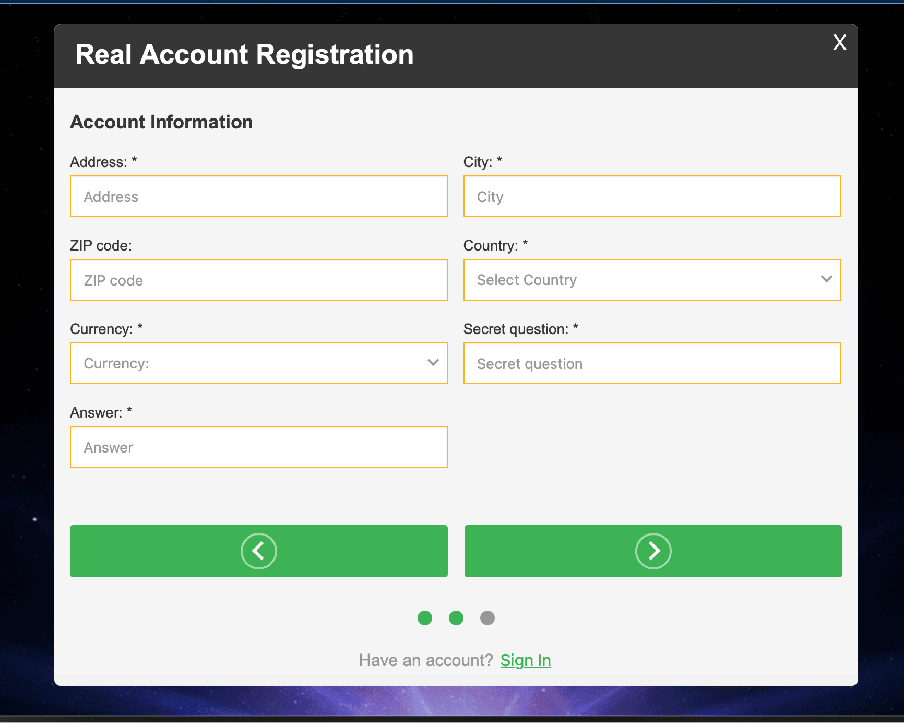Image resolution: width=904 pixels, height=723 pixels.
Task: Click the 'Currency: *' field label
Action: pyautogui.click(x=106, y=329)
